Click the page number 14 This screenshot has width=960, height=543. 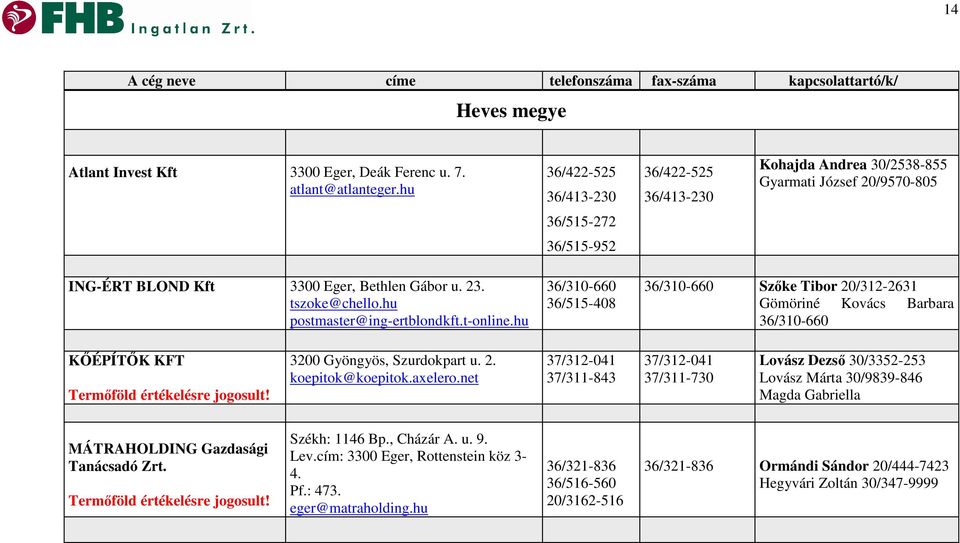coord(951,9)
